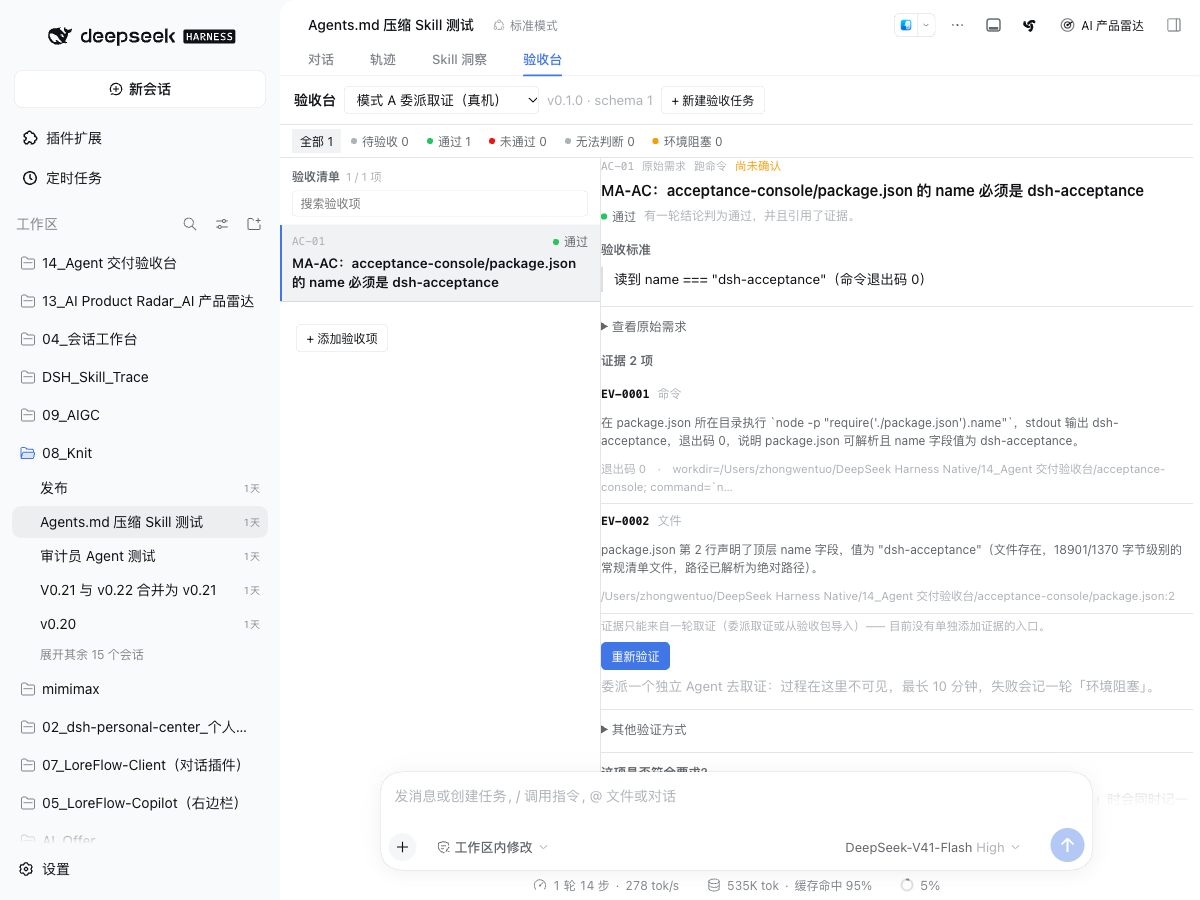Select the 验收台 tab

[x=543, y=59]
